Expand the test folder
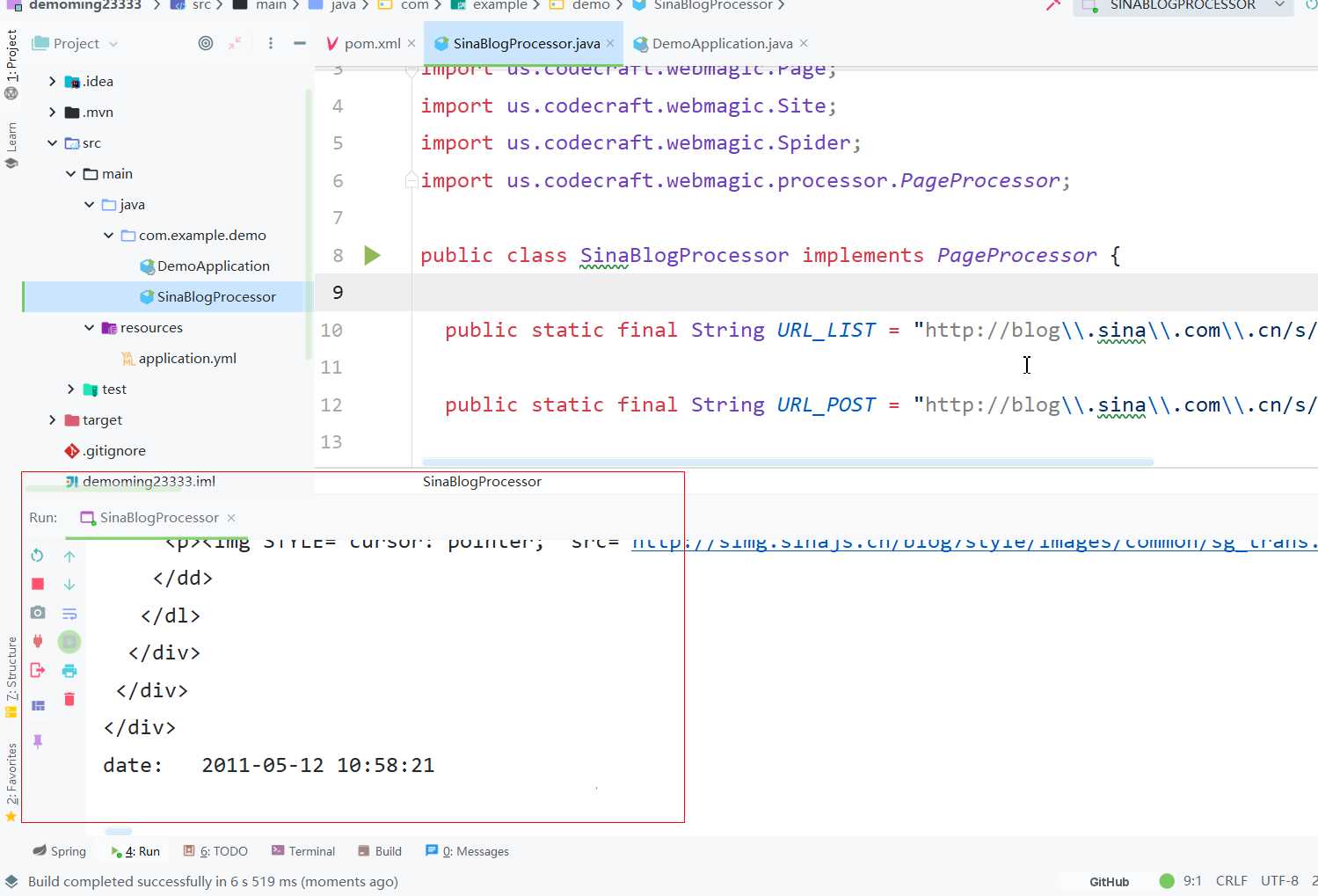The width and height of the screenshot is (1318, 896). click(x=71, y=389)
